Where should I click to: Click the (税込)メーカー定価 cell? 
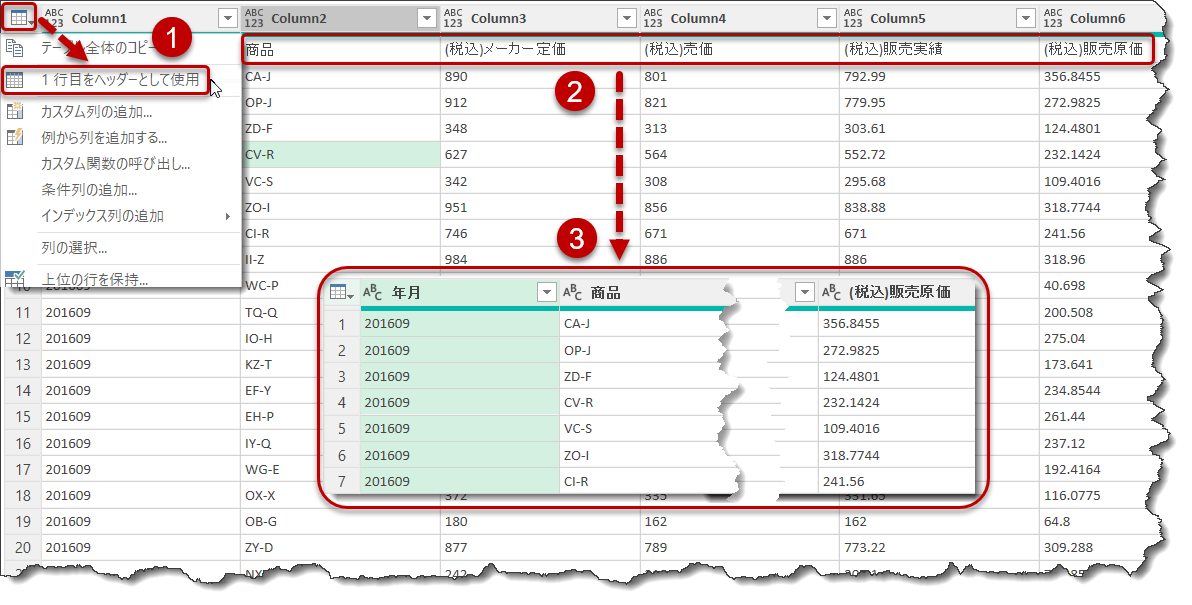[x=540, y=50]
